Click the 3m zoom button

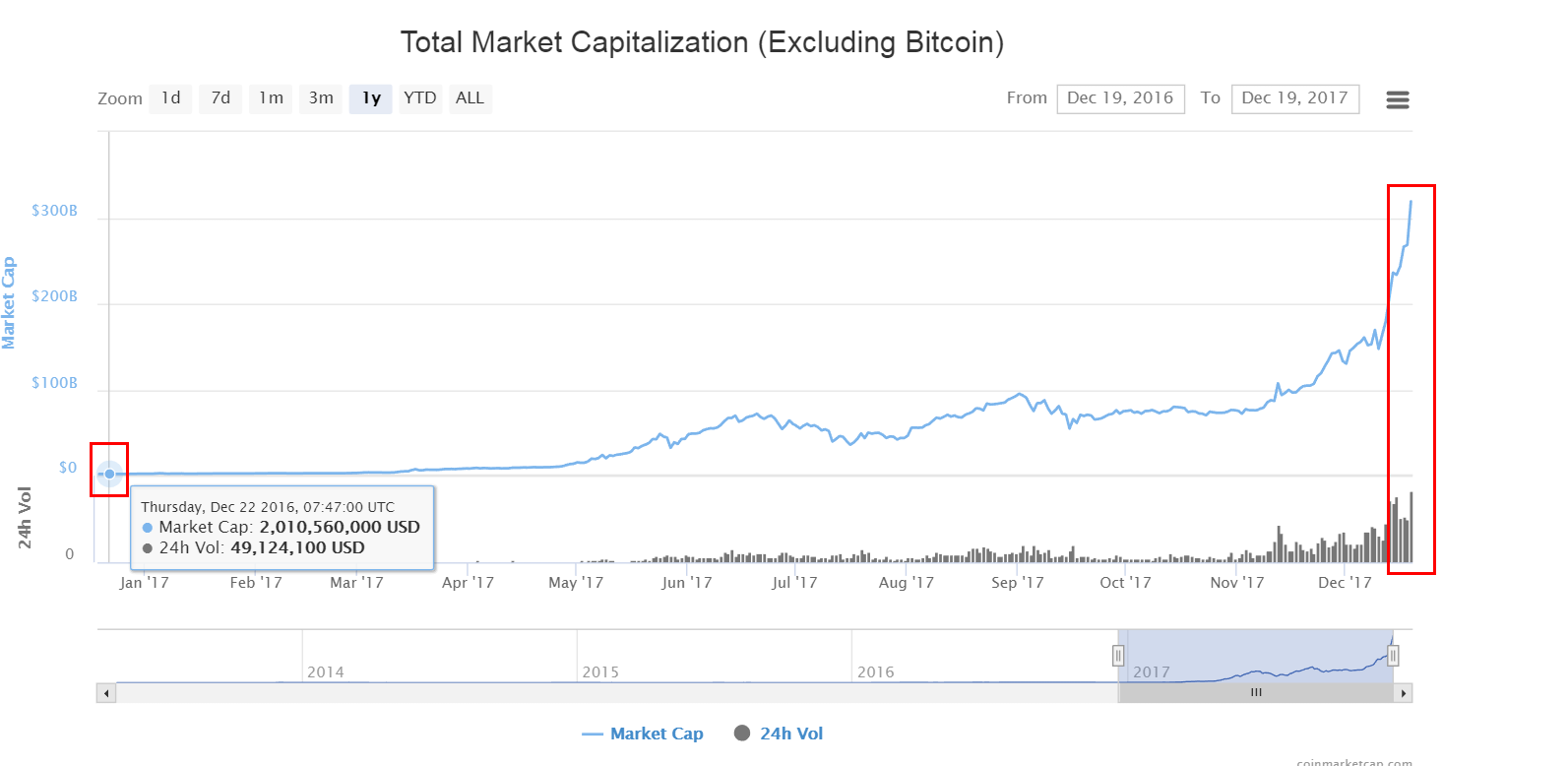coord(321,97)
